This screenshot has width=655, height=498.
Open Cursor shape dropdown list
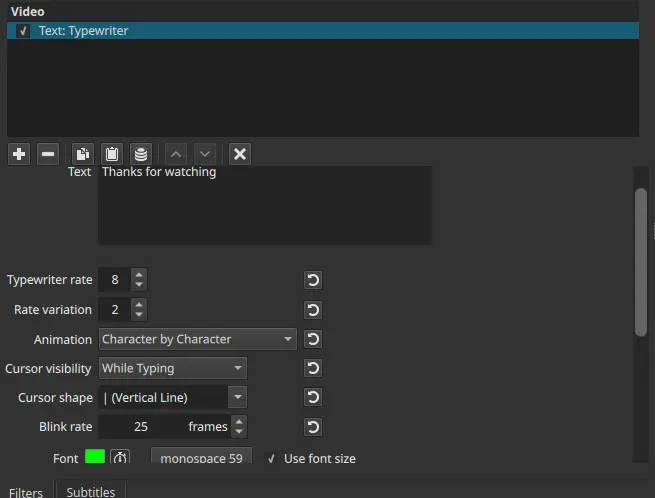[x=172, y=398]
